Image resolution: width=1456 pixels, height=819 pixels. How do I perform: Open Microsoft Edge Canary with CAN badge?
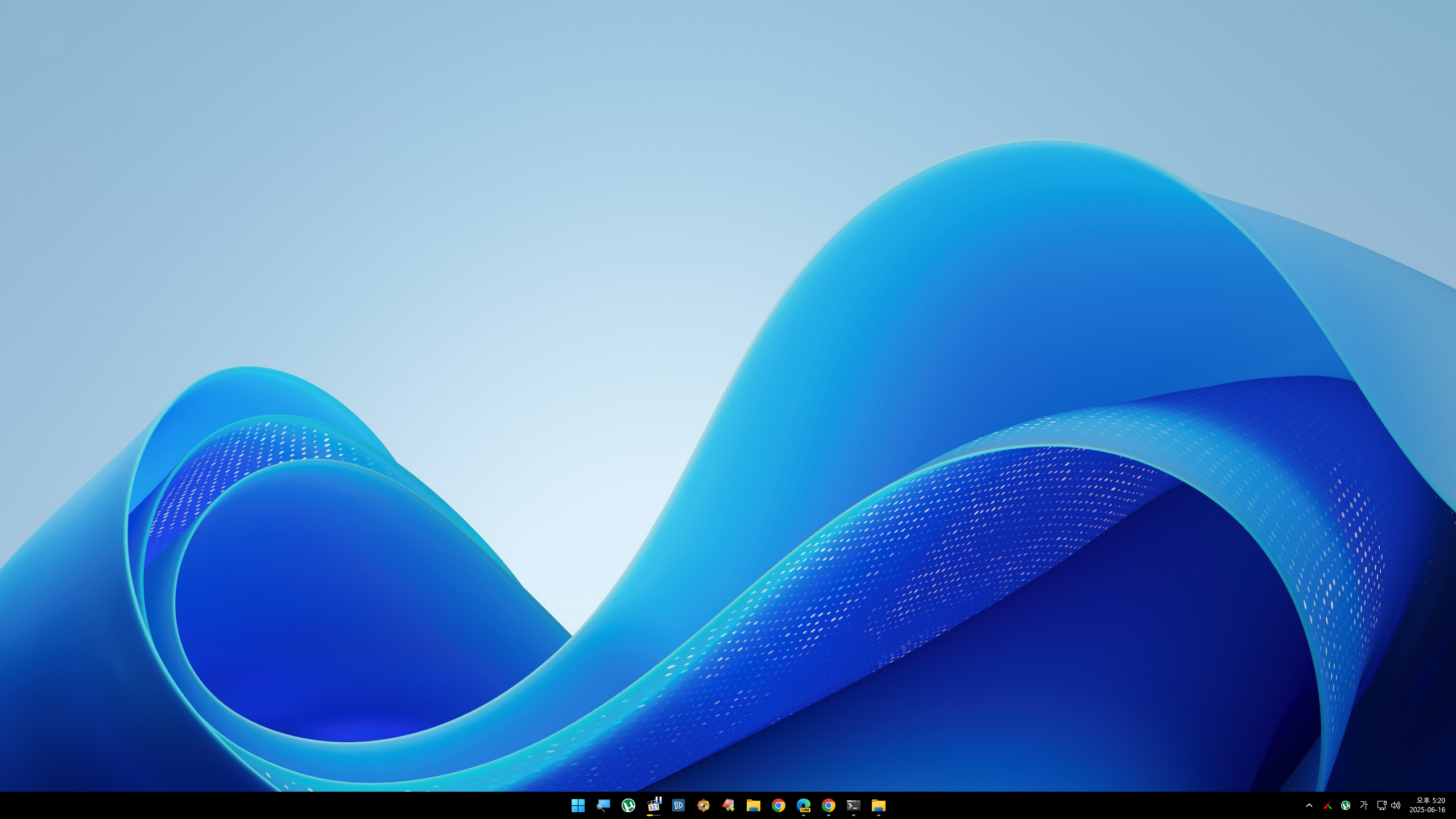click(804, 805)
